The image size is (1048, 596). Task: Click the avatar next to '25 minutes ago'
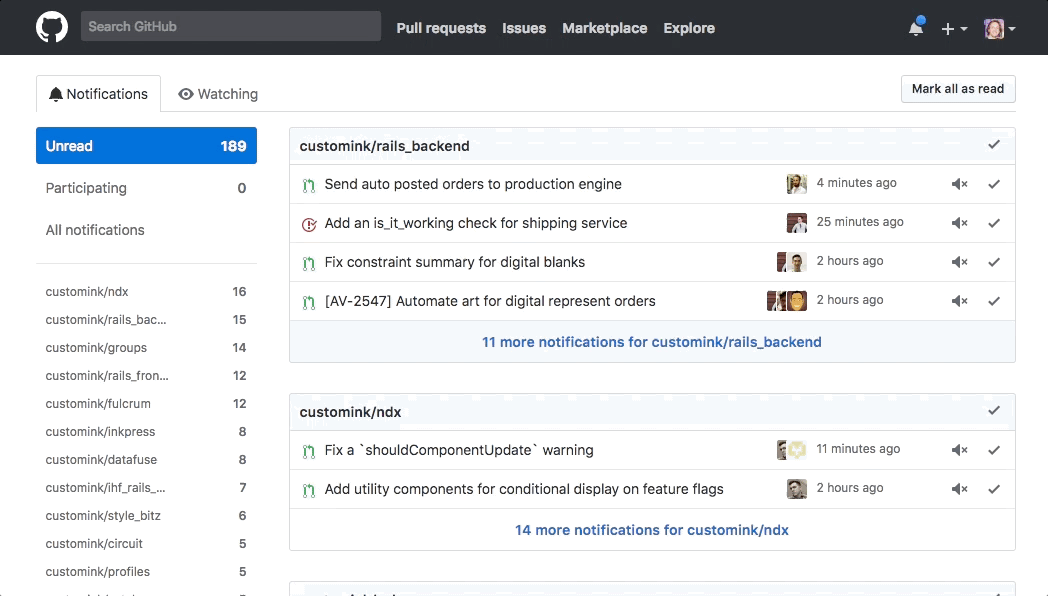coord(796,223)
